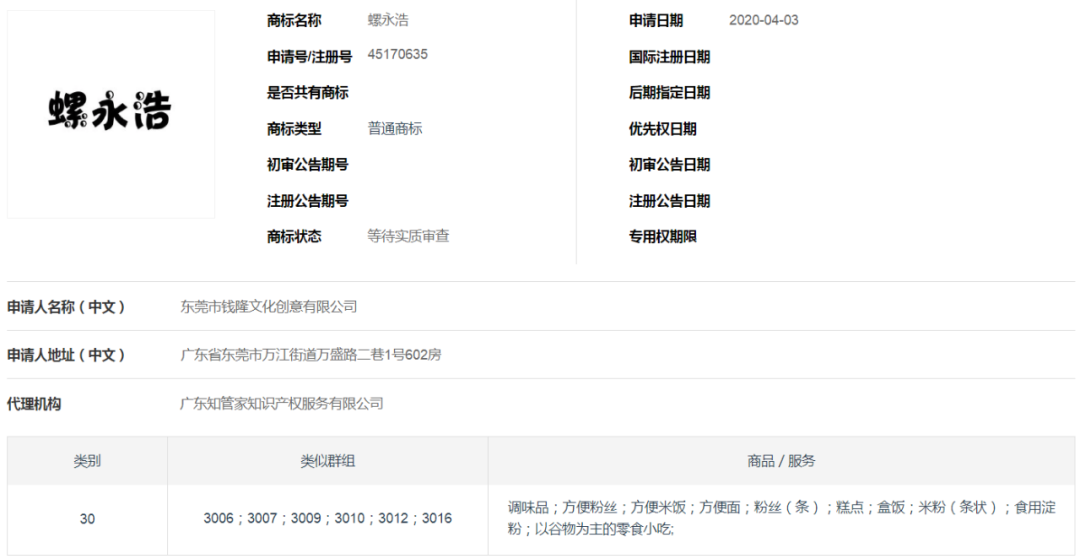Select the trademark name value 螺永浩
1080x559 pixels.
pyautogui.click(x=388, y=20)
